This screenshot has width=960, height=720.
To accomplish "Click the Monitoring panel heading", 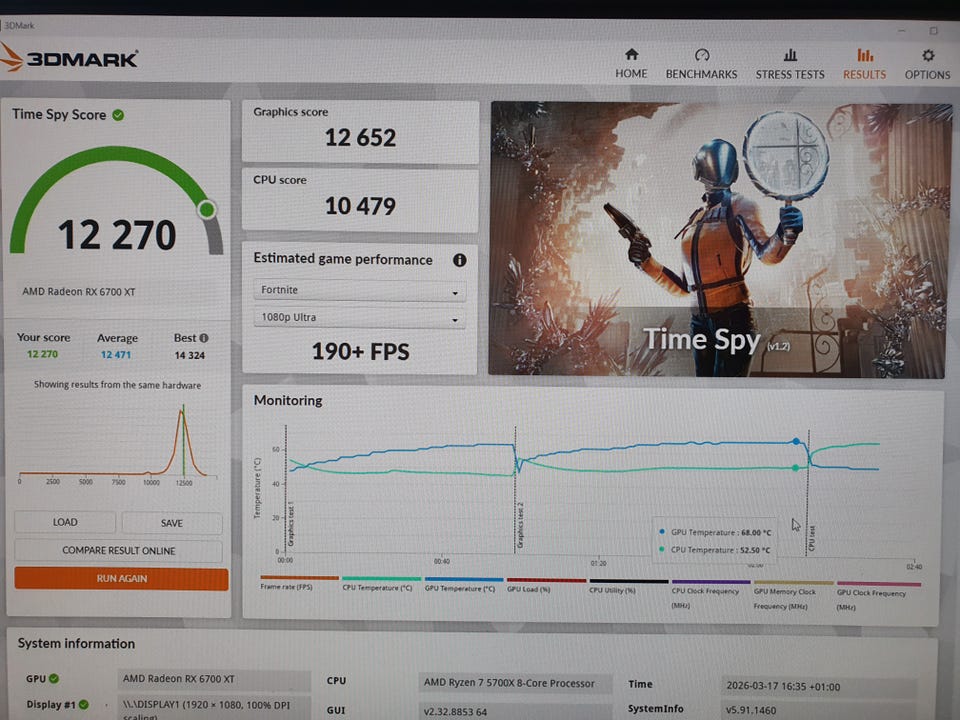I will [x=288, y=400].
